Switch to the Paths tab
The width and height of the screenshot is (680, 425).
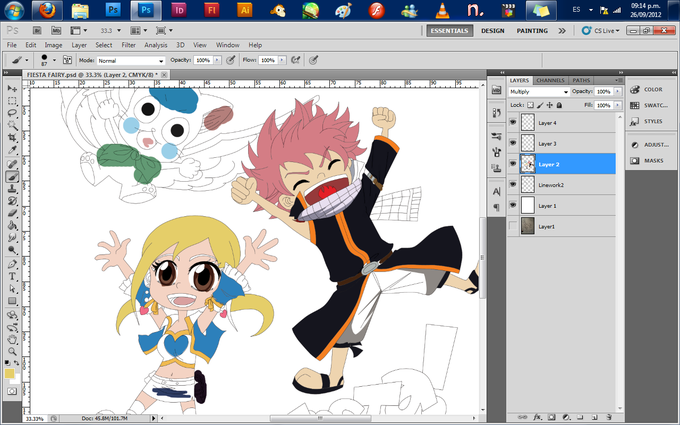click(x=581, y=80)
